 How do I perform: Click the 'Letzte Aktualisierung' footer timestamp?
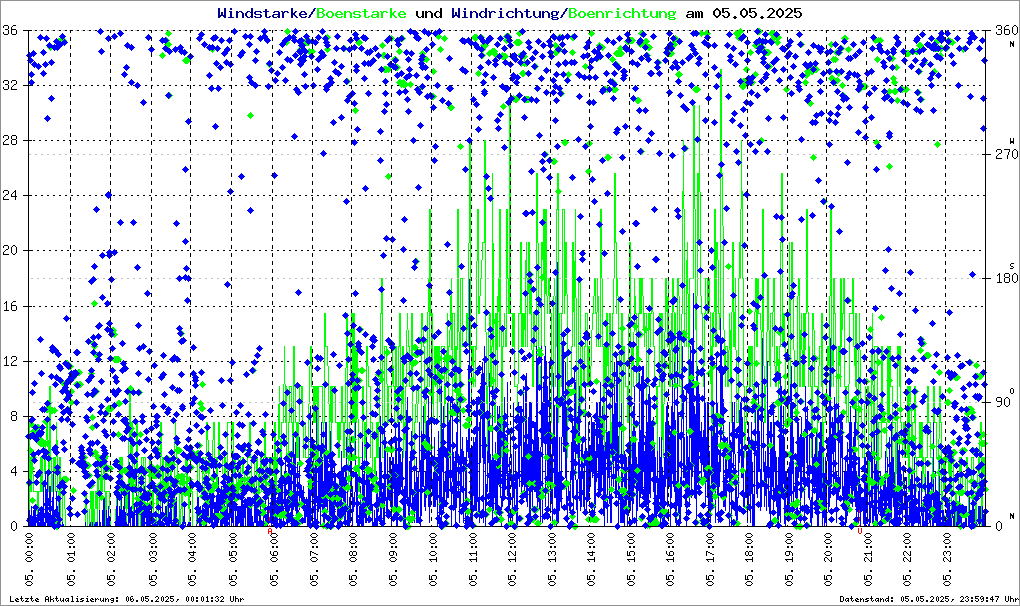coord(127,599)
